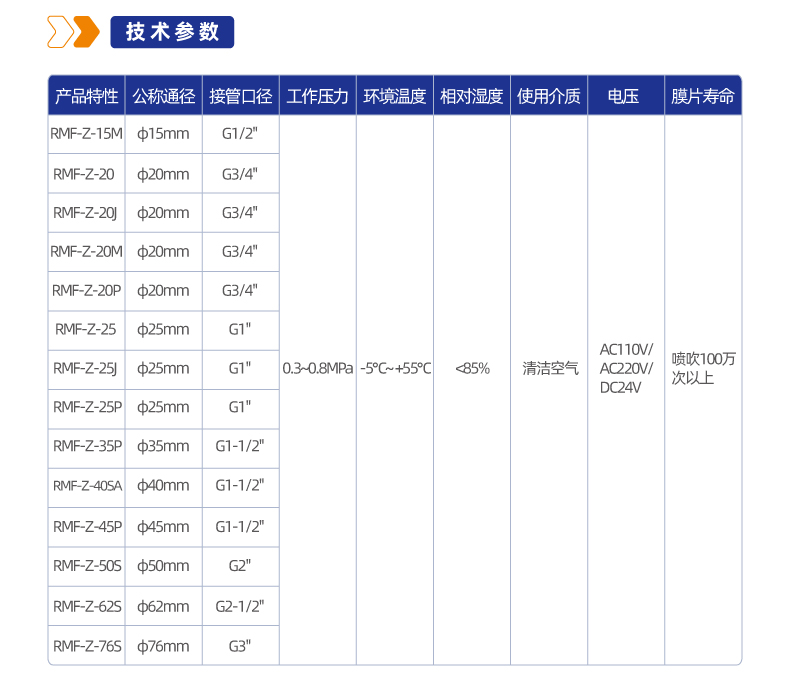Viewport: 790px width, 683px height.
Task: Click the -5℃~+55℃ temperature value
Action: coord(396,369)
